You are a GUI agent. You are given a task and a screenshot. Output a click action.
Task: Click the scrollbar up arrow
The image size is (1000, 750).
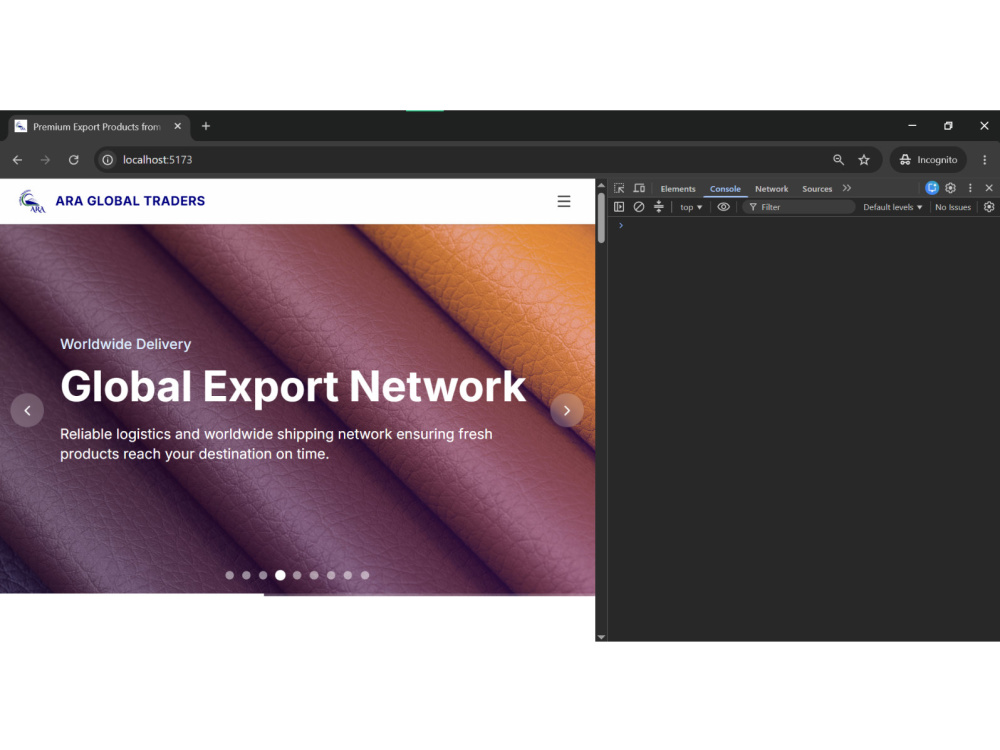click(x=601, y=185)
